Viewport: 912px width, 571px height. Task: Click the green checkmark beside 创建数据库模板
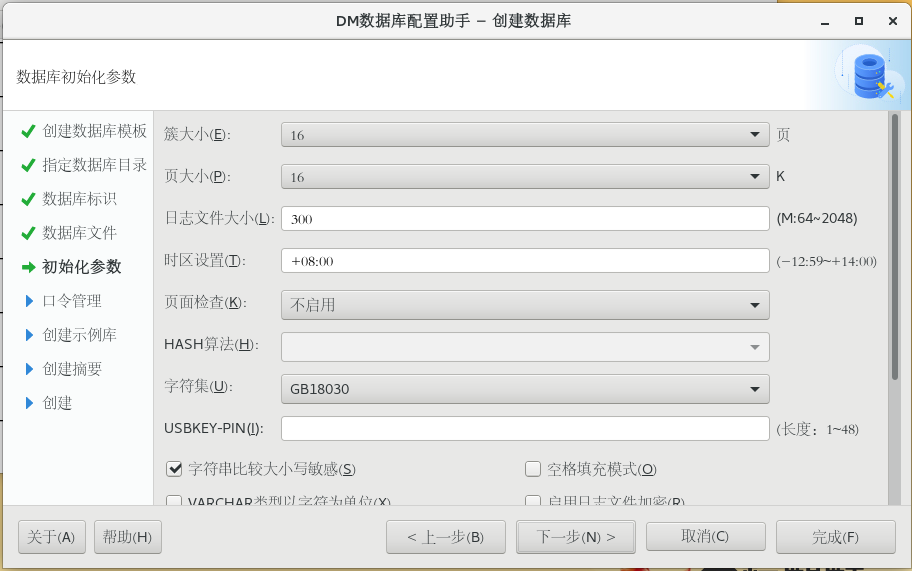[28, 131]
